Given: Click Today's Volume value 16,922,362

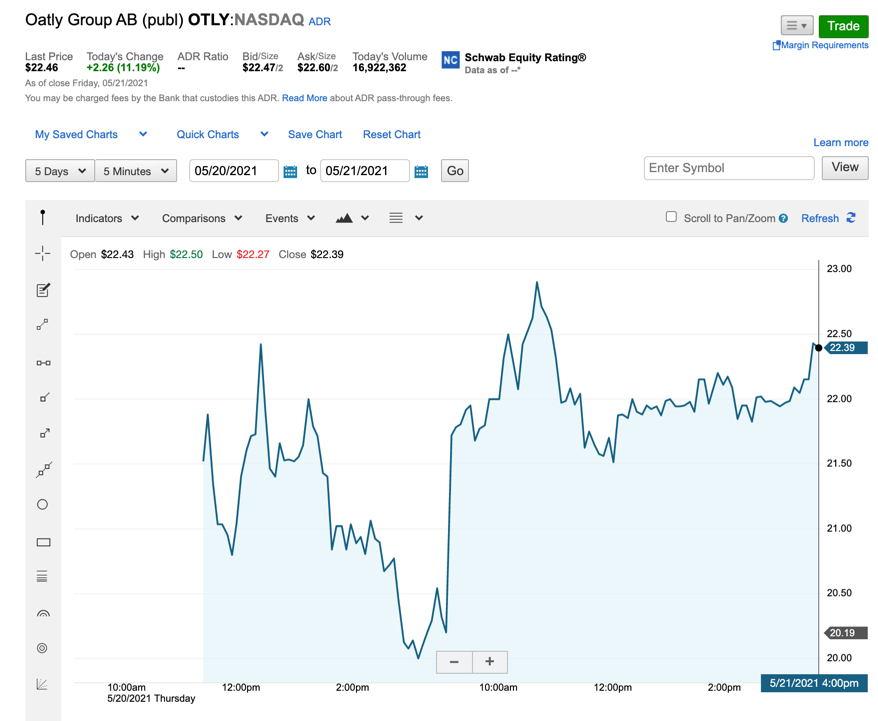Looking at the screenshot, I should pos(379,68).
